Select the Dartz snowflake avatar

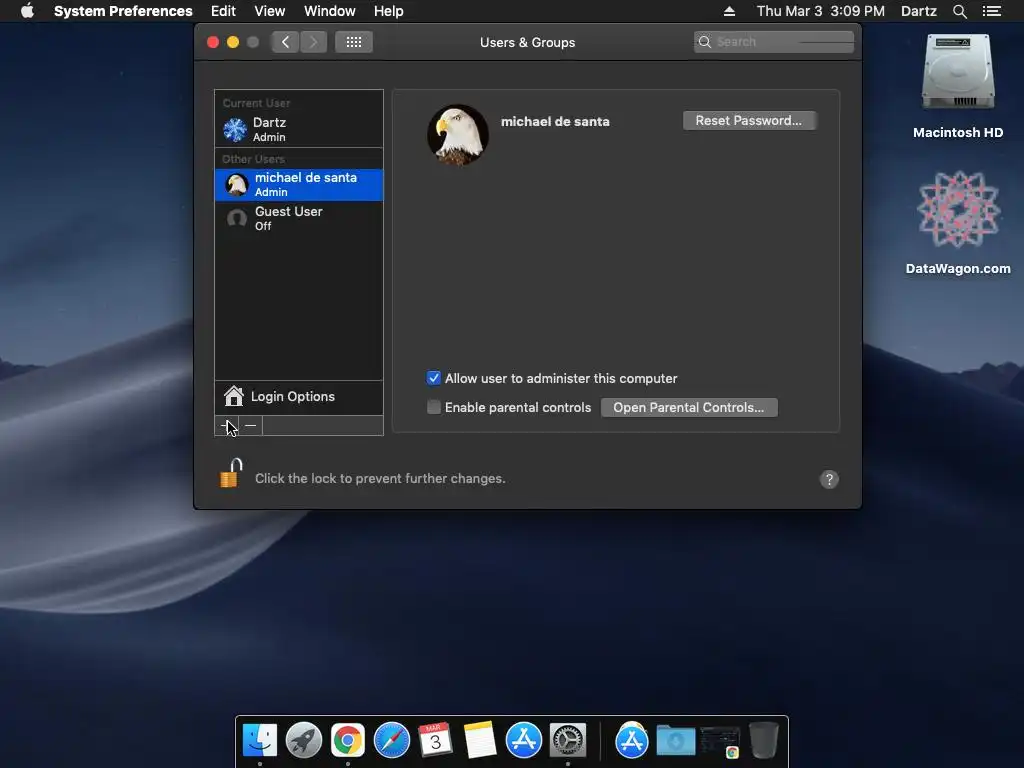235,129
